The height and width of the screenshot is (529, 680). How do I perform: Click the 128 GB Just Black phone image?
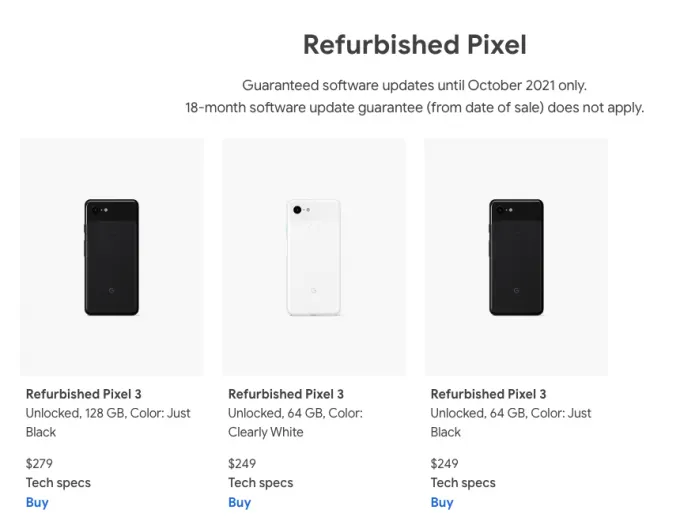112,257
